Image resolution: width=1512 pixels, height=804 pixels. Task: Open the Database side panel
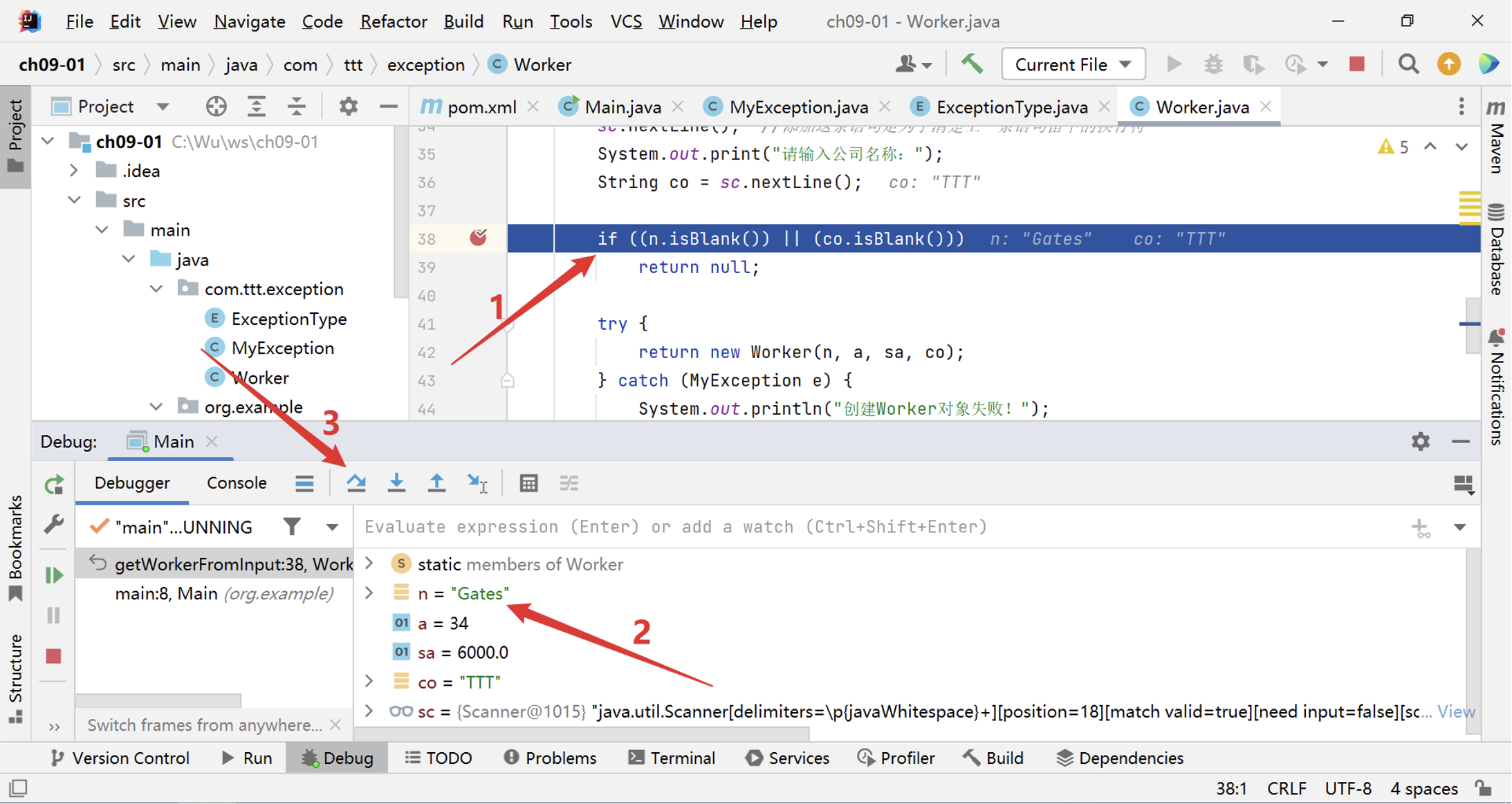point(1496,249)
